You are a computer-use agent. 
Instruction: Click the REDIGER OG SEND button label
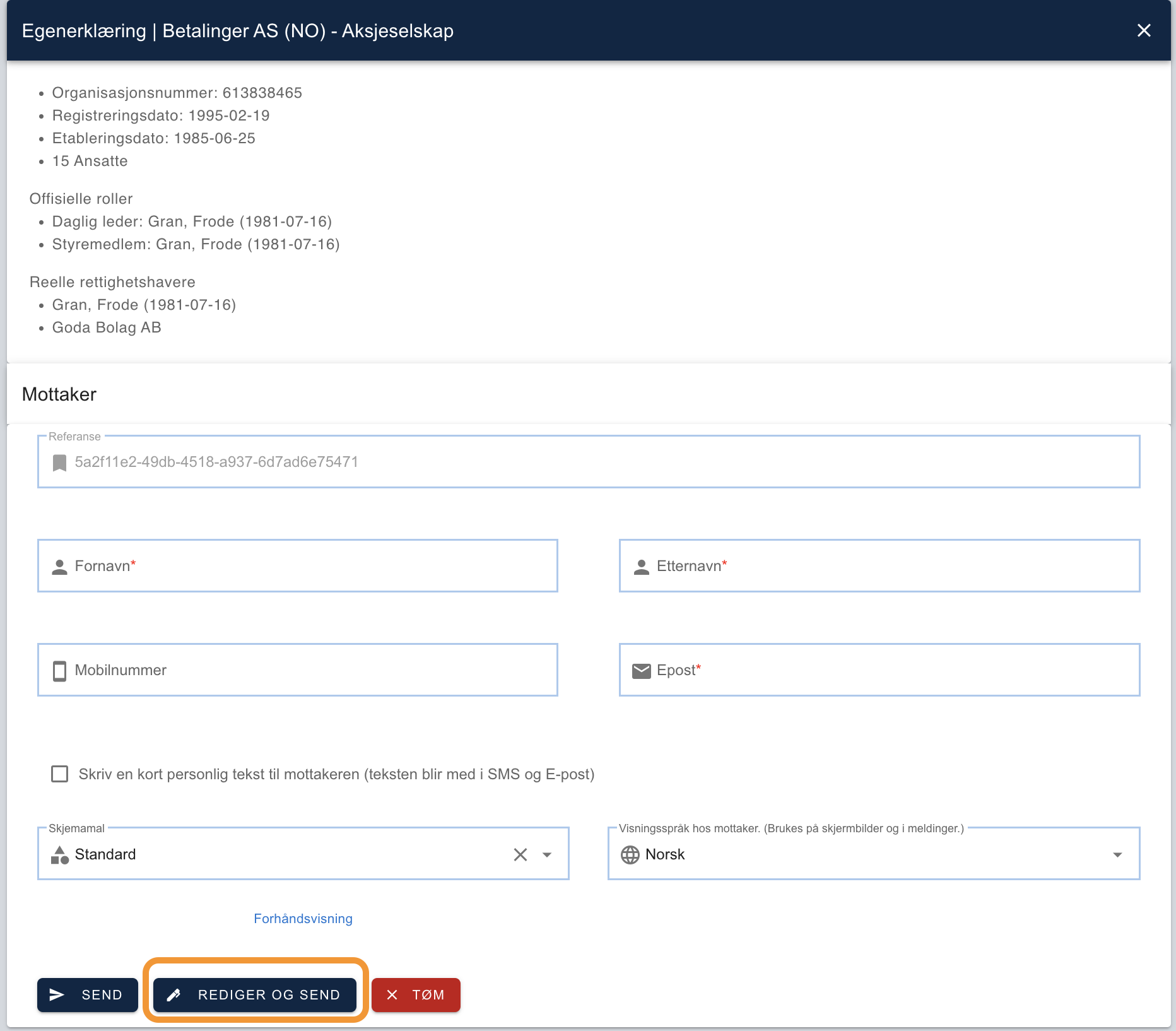[x=269, y=995]
